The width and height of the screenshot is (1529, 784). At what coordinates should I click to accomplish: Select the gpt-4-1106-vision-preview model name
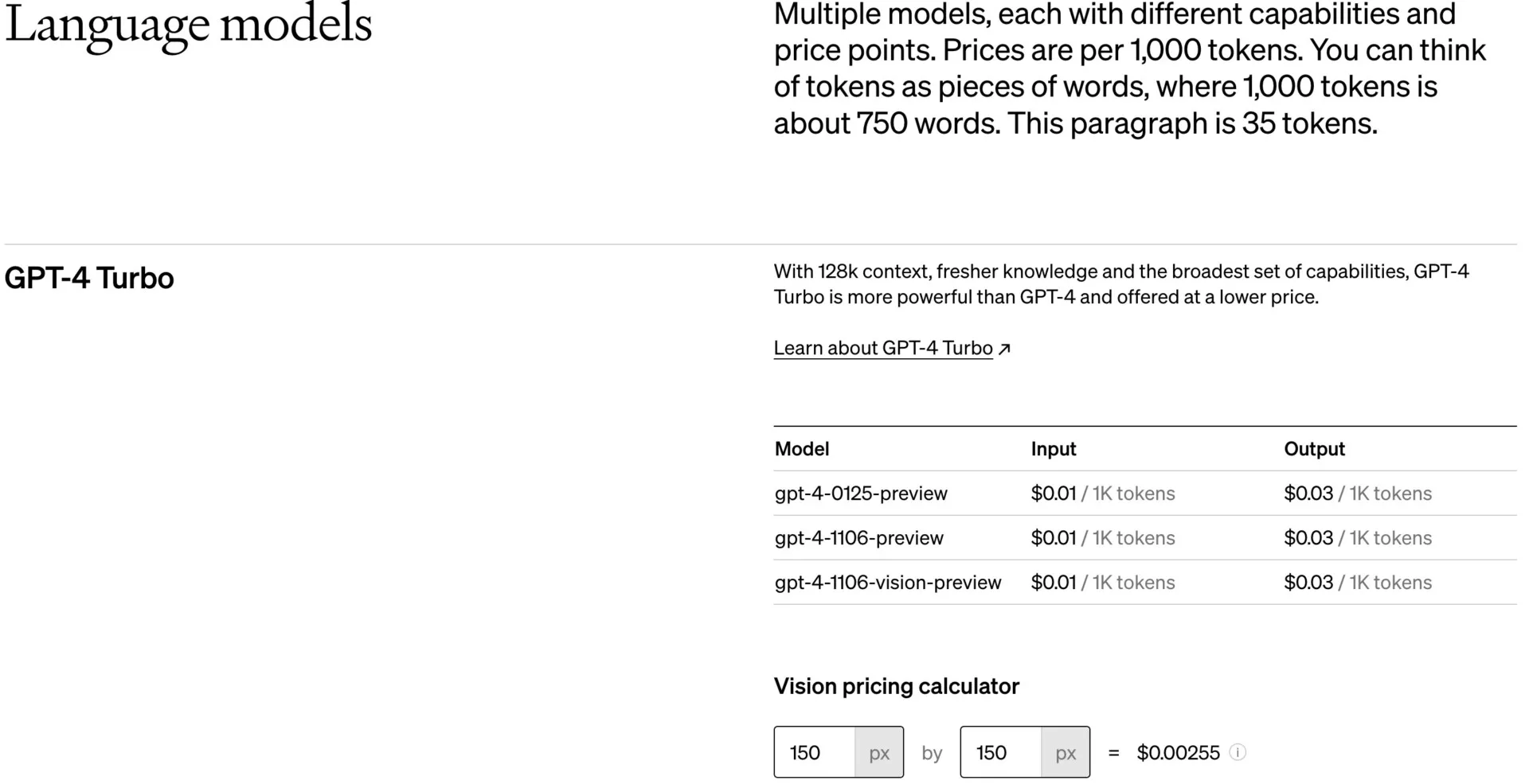pyautogui.click(x=888, y=583)
